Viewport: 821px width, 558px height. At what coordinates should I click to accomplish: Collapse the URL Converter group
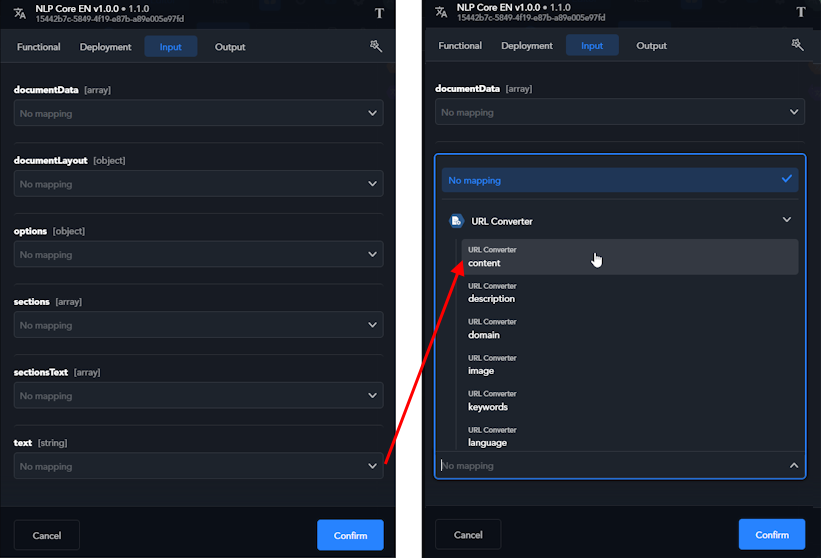[x=786, y=220]
